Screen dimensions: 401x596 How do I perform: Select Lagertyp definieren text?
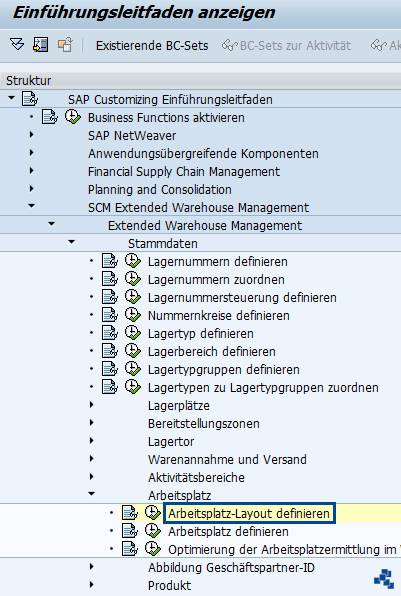point(201,334)
